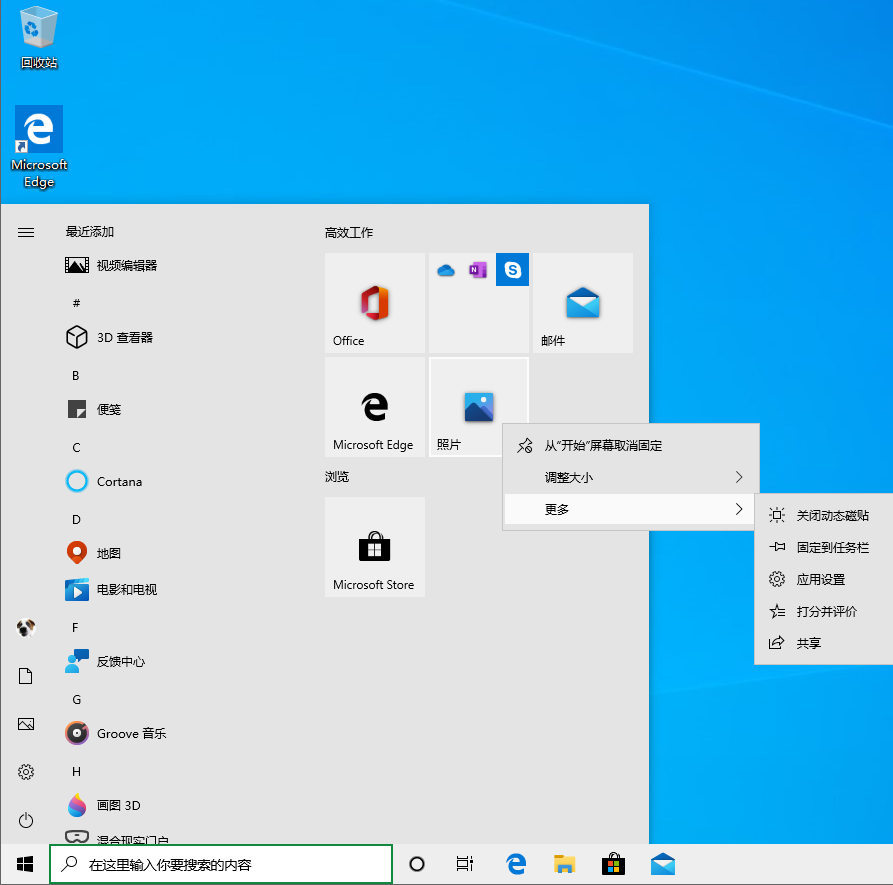Click the Windows Start button
893x885 pixels.
tap(24, 864)
